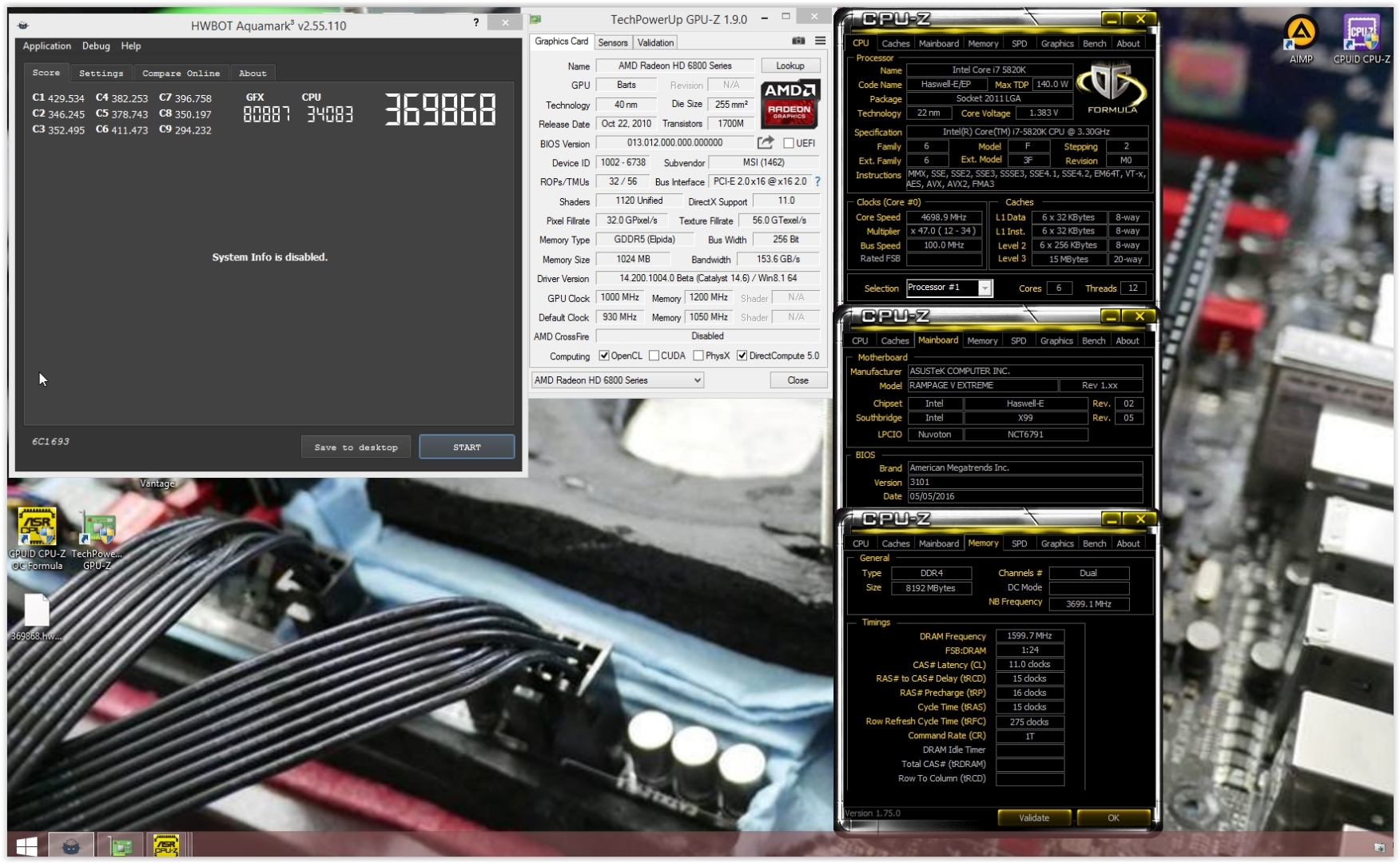Click the total score 369868 display

(x=440, y=109)
